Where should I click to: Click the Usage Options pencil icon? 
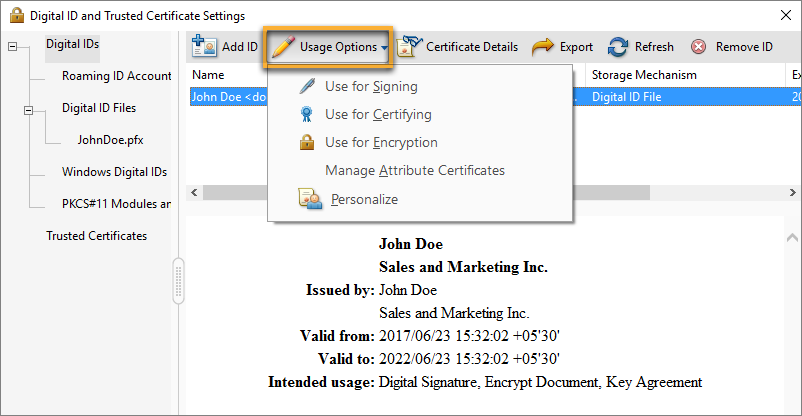[x=283, y=47]
